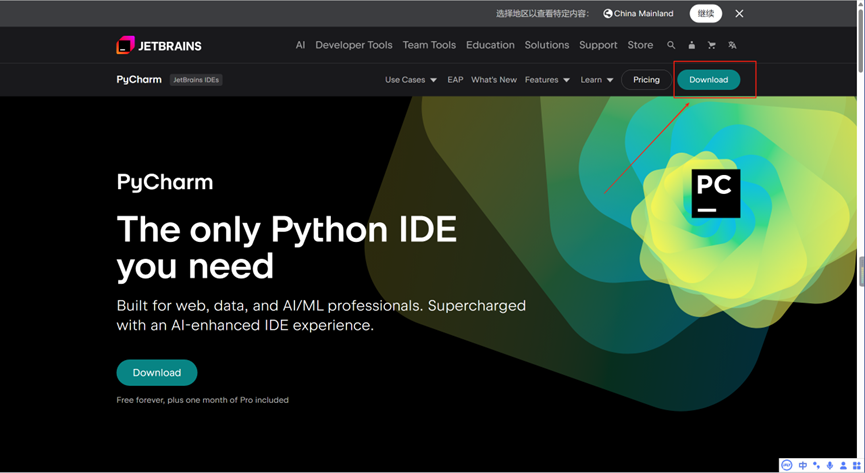Toggle the 中 Chinese input mode icon
The height and width of the screenshot is (473, 865).
tap(803, 465)
